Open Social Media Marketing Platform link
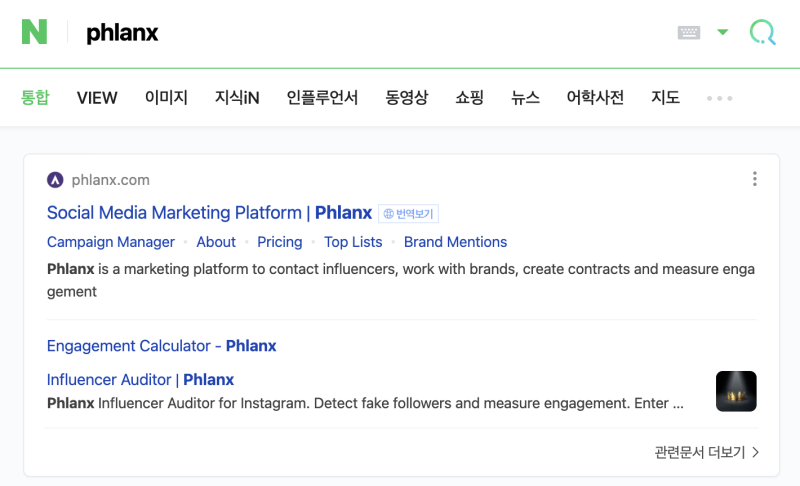This screenshot has height=486, width=800. point(209,213)
